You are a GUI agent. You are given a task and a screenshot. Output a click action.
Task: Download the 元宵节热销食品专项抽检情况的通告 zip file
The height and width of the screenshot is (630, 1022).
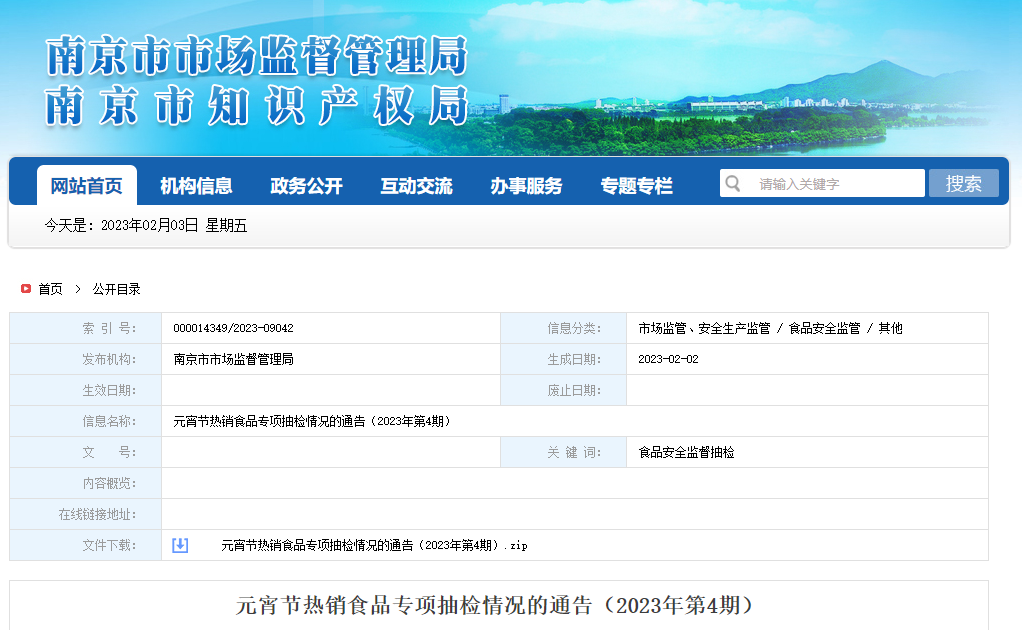pyautogui.click(x=374, y=545)
